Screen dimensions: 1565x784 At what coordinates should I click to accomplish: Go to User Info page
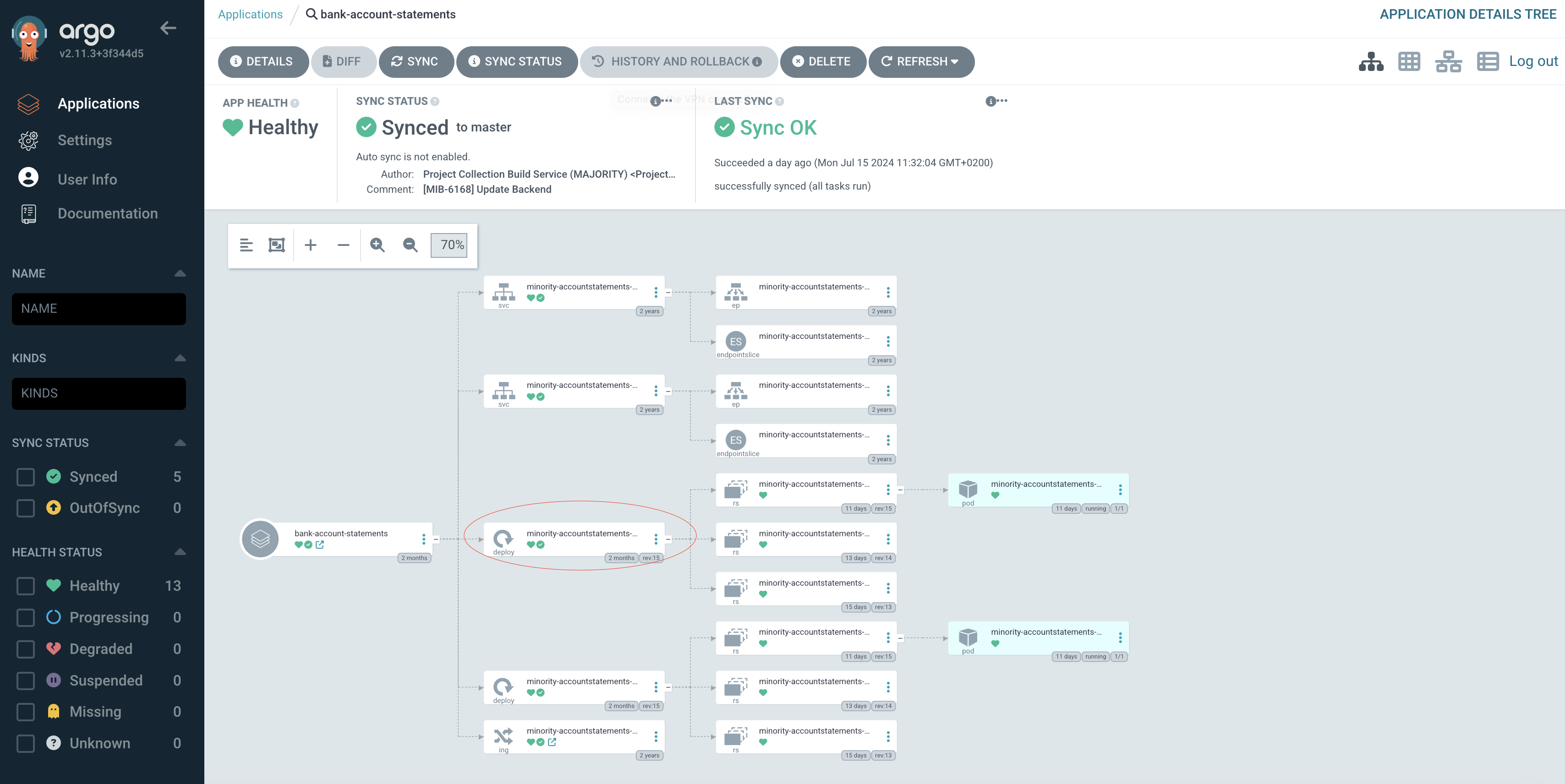point(87,179)
